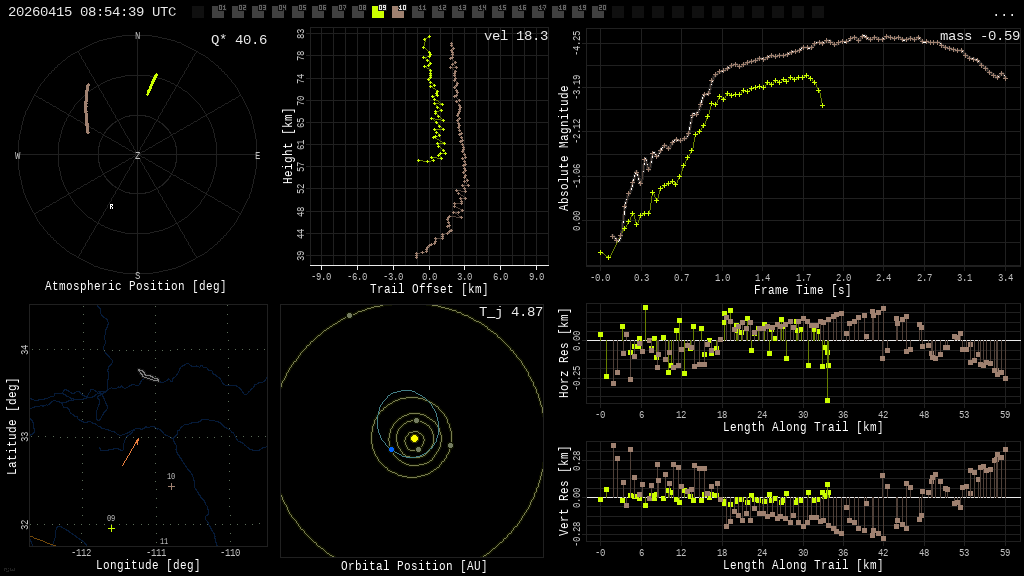This screenshot has height=576, width=1024.
Task: Click the tan meteor streak in sky plot
Action: 87,108
